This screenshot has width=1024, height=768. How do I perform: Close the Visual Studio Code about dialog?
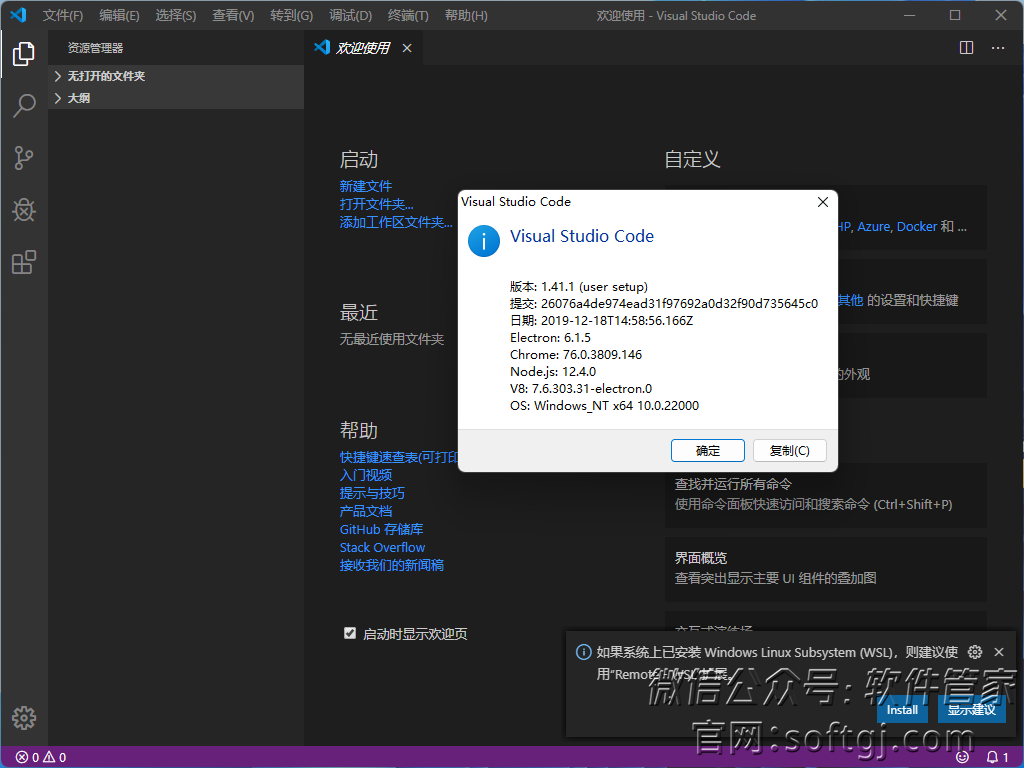pyautogui.click(x=823, y=202)
